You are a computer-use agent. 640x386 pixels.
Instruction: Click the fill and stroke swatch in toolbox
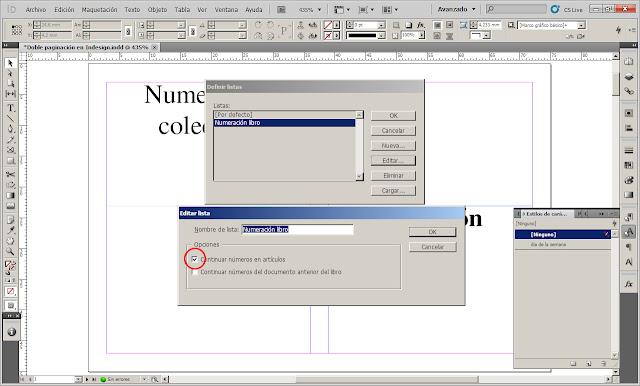(10, 266)
